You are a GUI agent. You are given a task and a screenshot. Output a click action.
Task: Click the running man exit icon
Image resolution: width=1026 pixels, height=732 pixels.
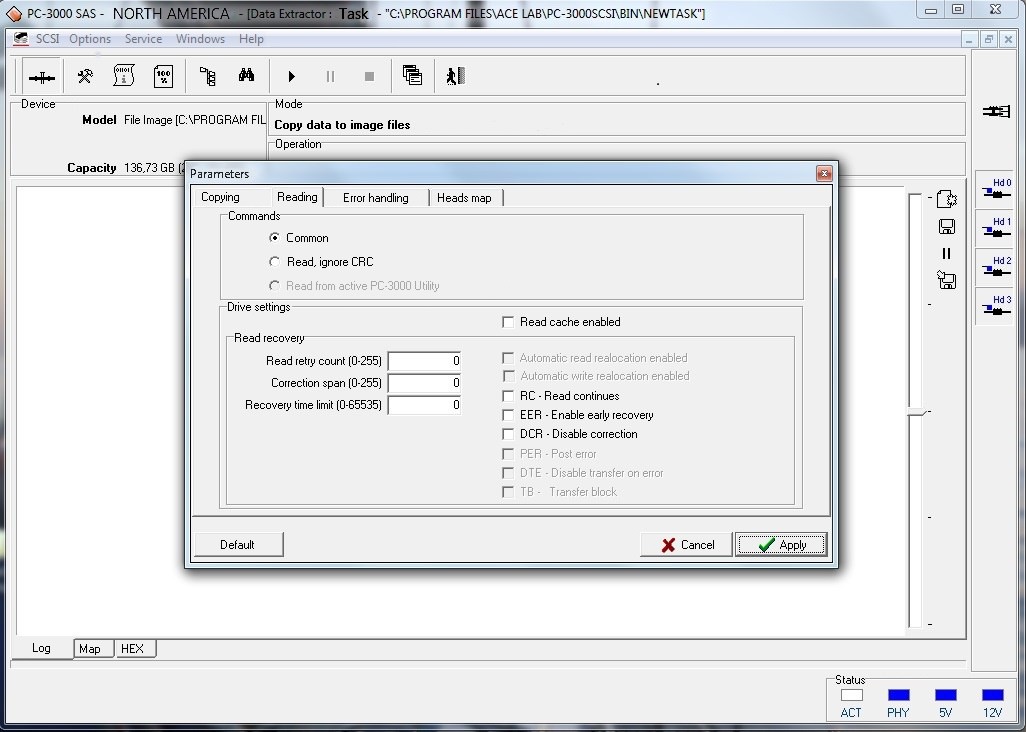pos(455,76)
